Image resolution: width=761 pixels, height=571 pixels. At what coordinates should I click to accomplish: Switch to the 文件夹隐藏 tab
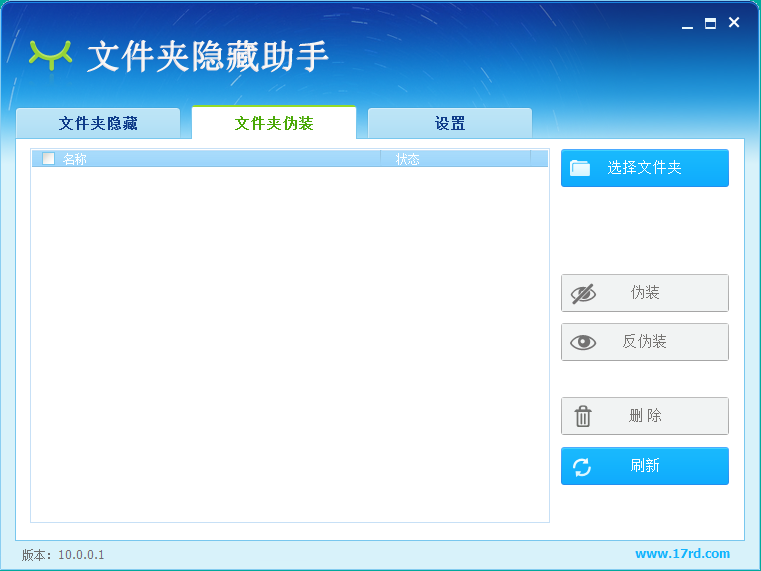click(98, 124)
